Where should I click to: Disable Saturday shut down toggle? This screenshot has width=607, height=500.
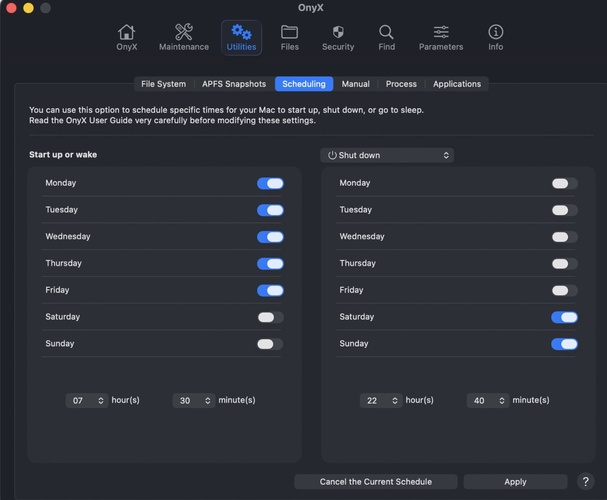pos(564,317)
